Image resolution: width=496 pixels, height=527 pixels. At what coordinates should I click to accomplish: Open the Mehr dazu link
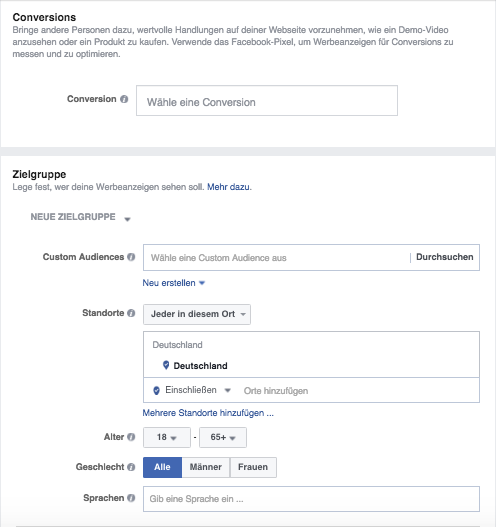pos(229,187)
